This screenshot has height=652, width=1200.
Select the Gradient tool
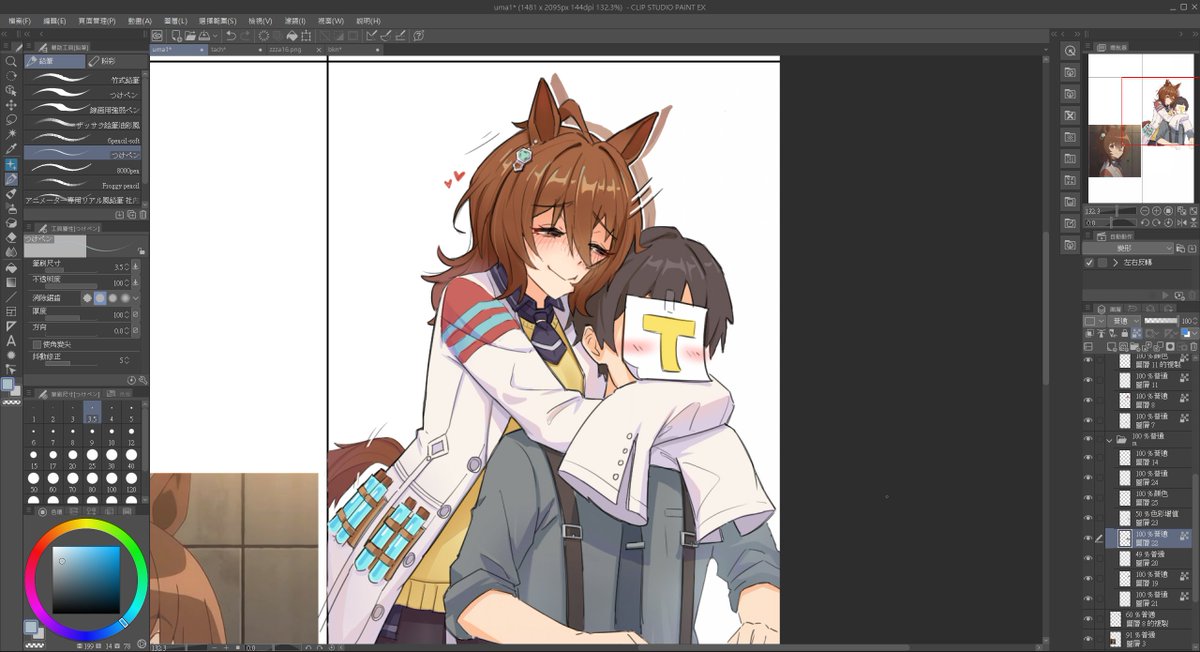coord(11,282)
